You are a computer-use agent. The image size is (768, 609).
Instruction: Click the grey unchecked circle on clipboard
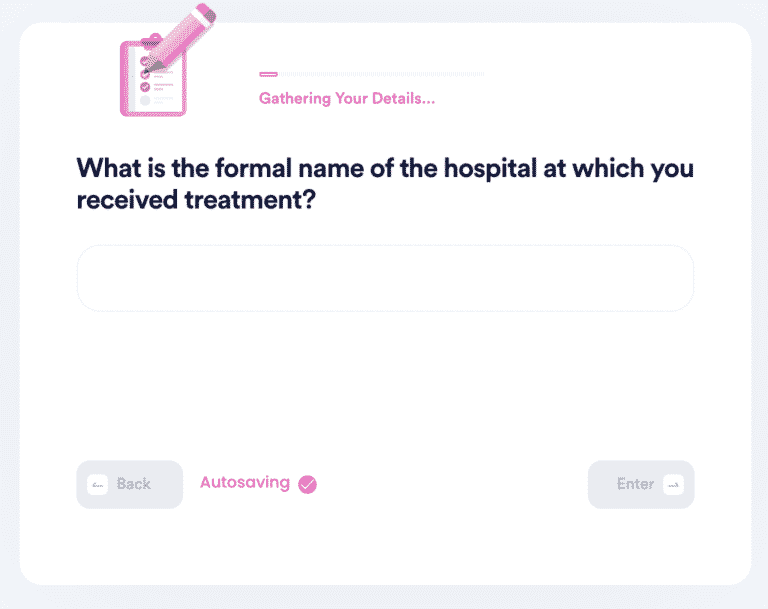click(145, 100)
